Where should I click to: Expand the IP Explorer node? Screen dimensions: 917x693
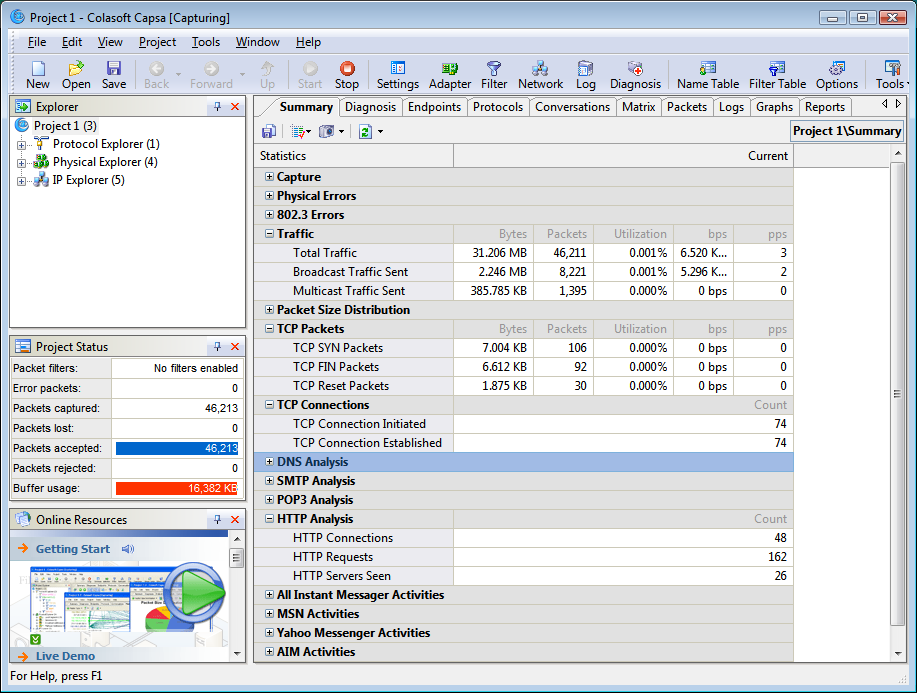click(x=22, y=181)
